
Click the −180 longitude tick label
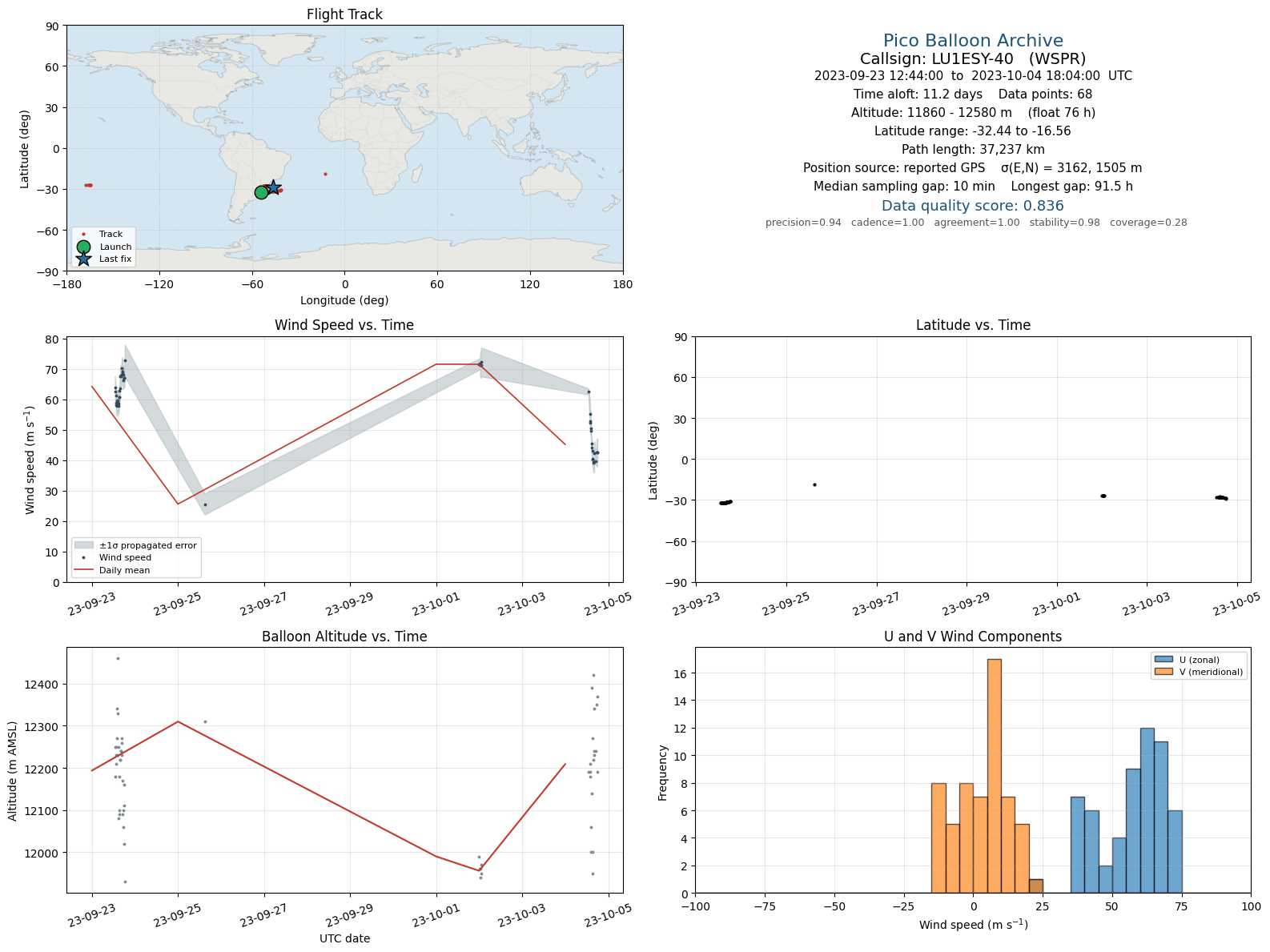click(x=66, y=284)
